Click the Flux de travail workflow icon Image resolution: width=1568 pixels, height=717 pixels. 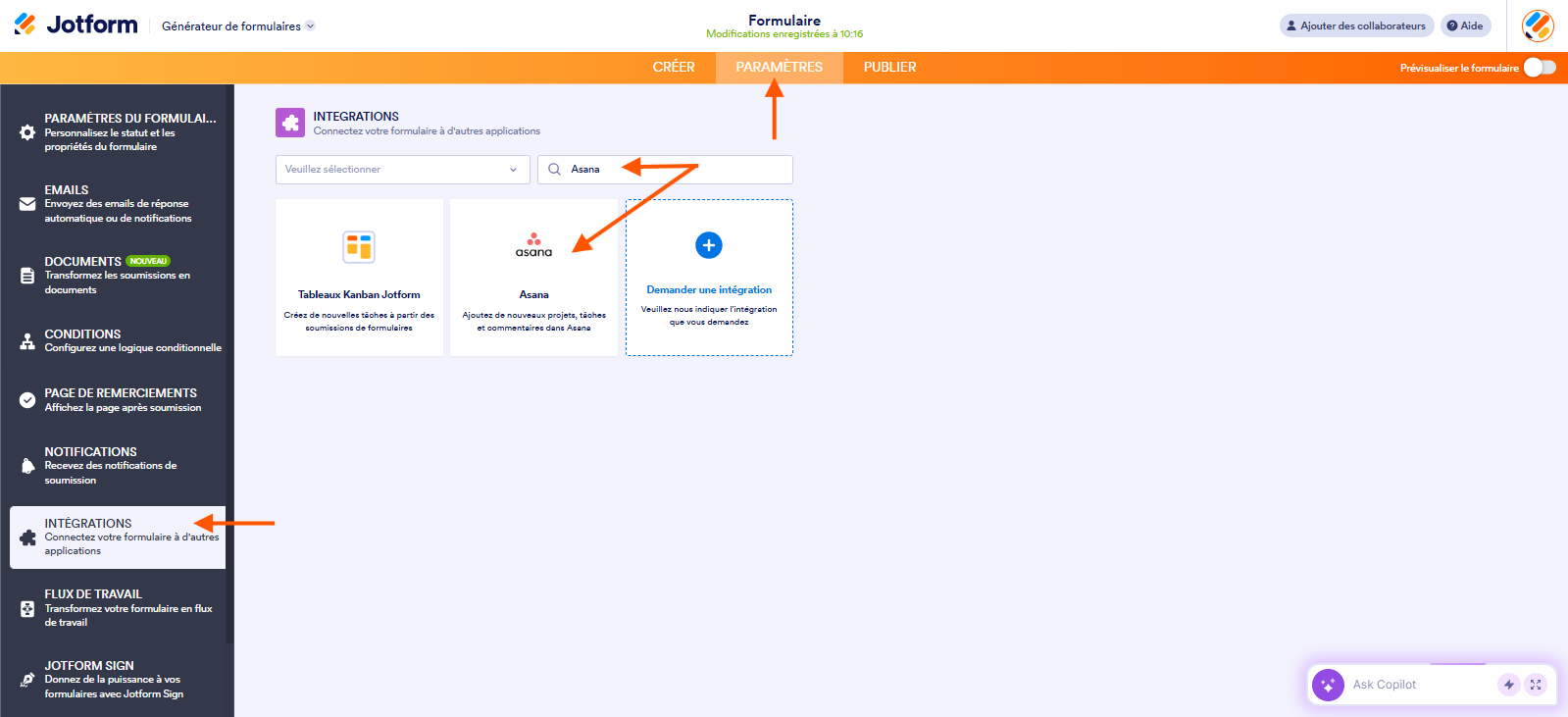coord(27,608)
